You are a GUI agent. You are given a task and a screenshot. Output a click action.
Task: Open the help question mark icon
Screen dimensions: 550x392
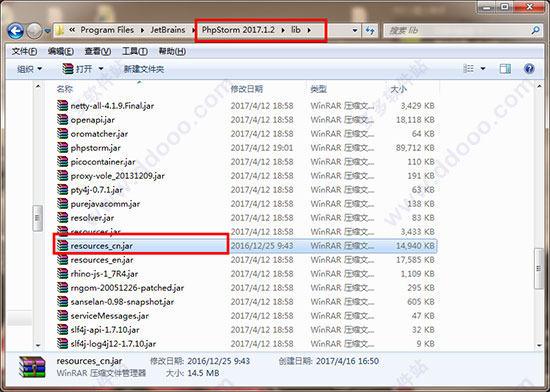tap(529, 69)
